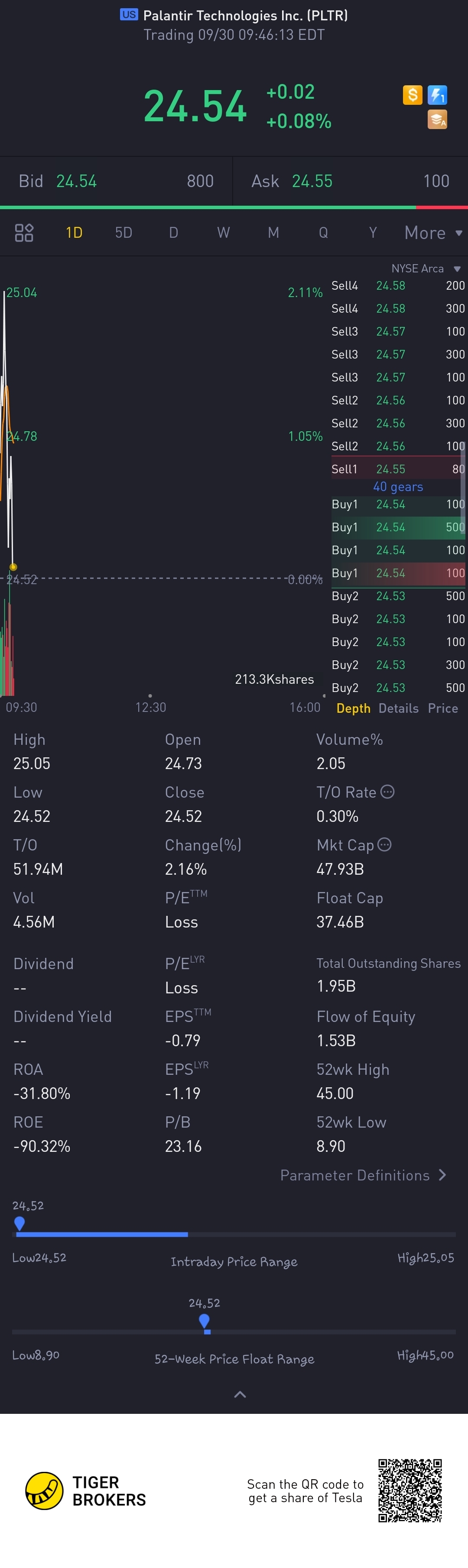The image size is (468, 1568).
Task: Tap the Intraday Price Range slider marker
Action: point(19,1223)
